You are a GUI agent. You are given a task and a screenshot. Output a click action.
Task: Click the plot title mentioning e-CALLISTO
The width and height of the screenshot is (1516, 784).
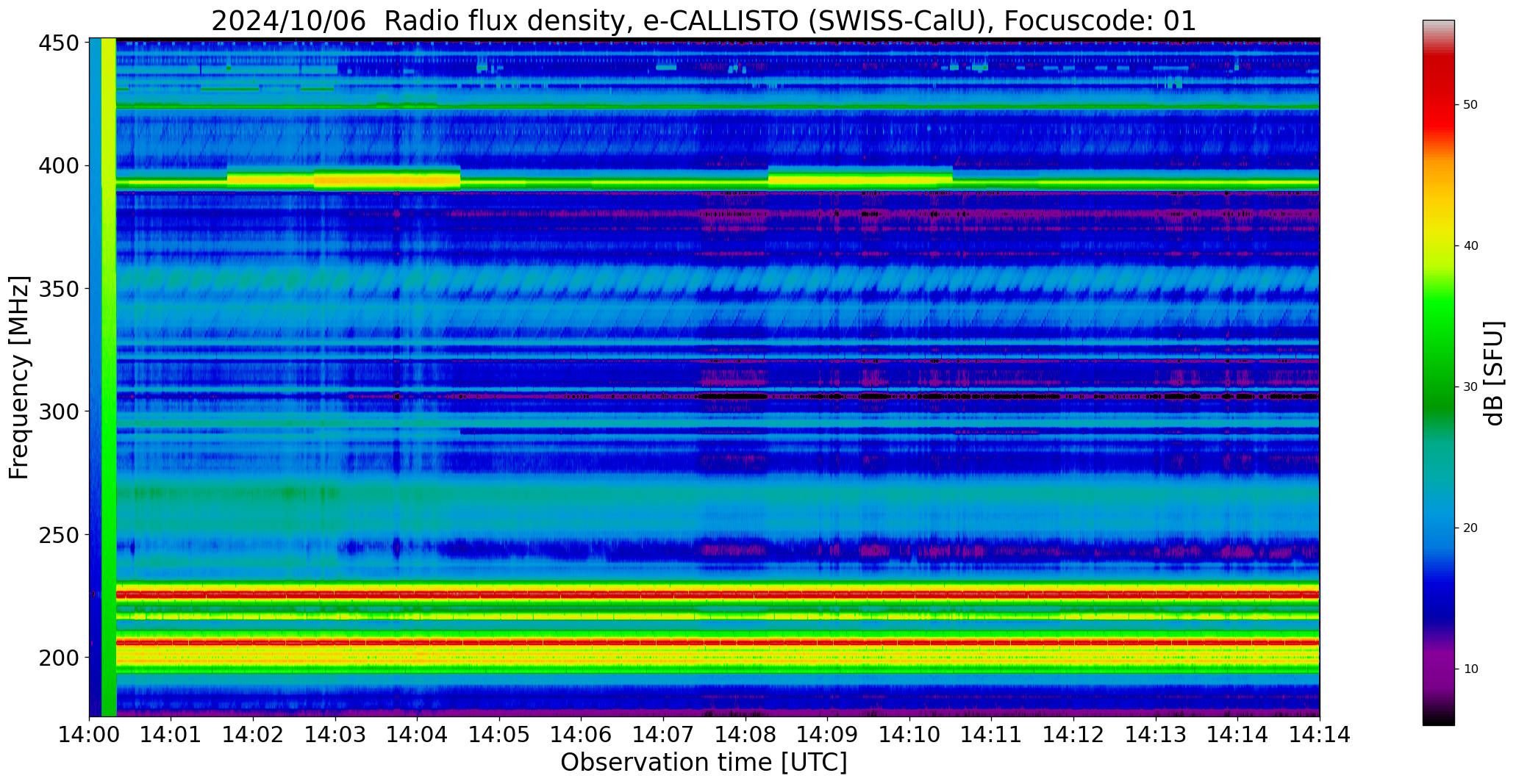704,21
